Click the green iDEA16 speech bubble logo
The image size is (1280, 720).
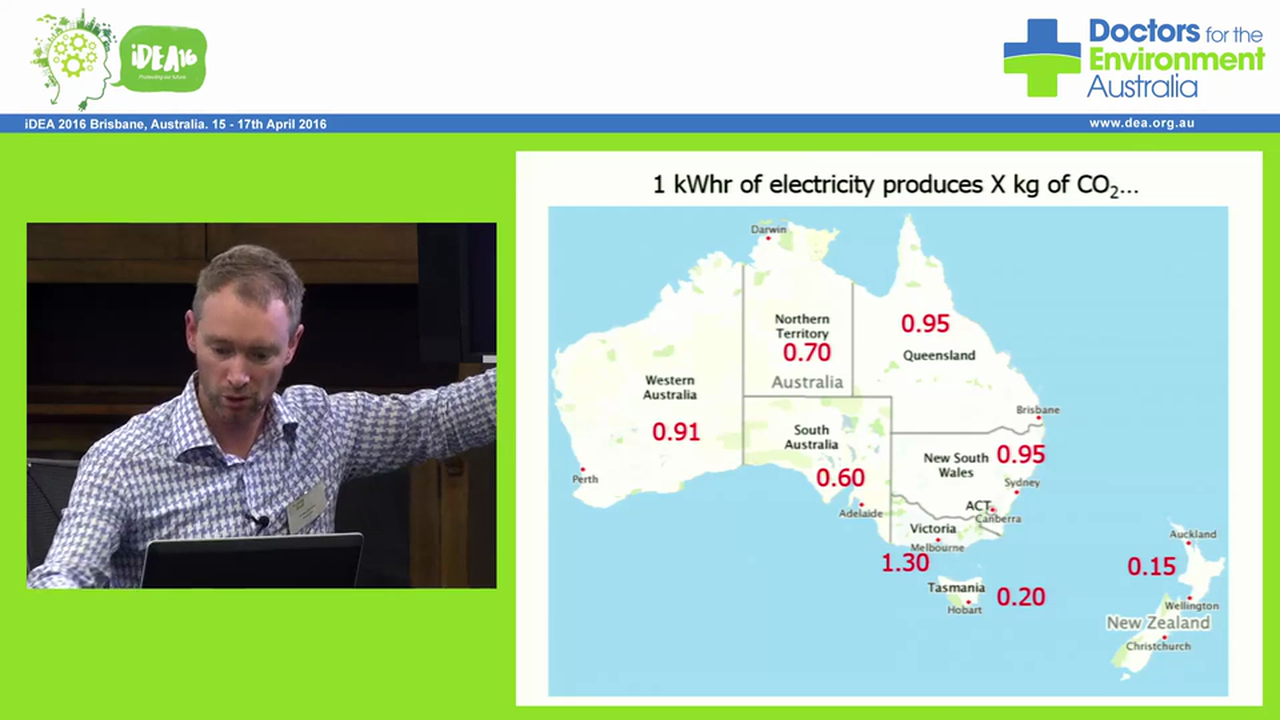tap(162, 58)
